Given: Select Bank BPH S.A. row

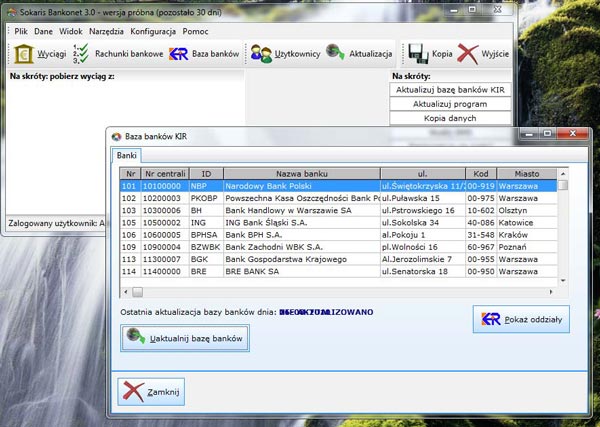Looking at the screenshot, I should [x=339, y=235].
